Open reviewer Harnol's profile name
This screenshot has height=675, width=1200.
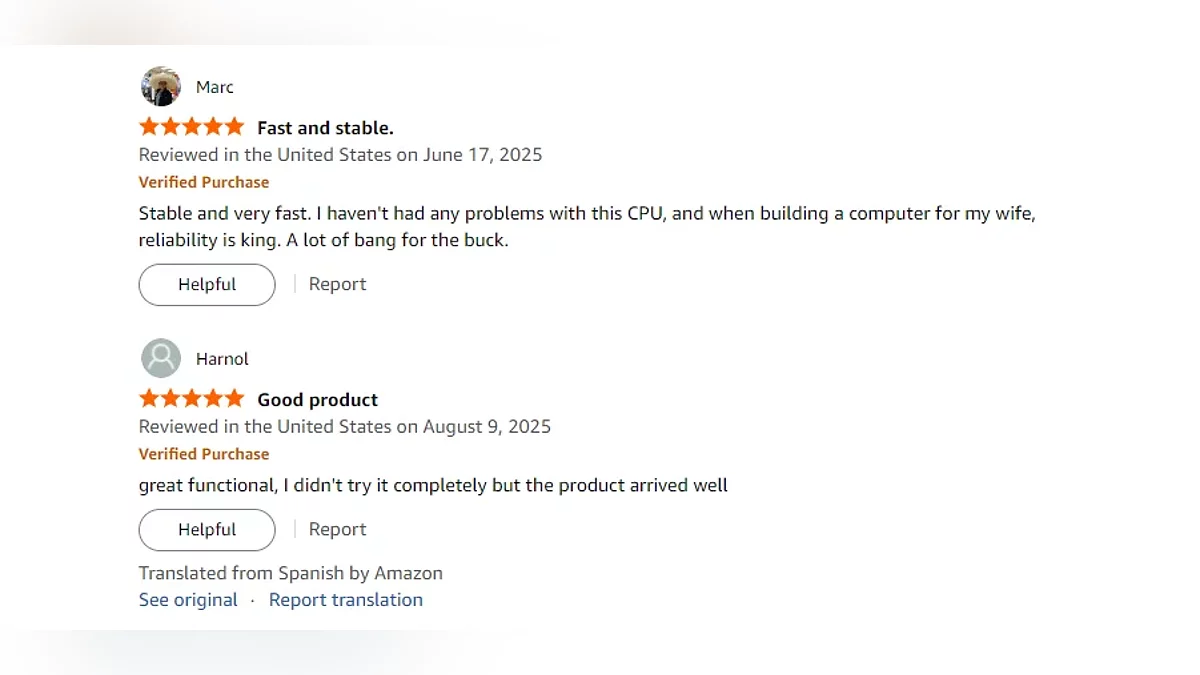pos(222,359)
